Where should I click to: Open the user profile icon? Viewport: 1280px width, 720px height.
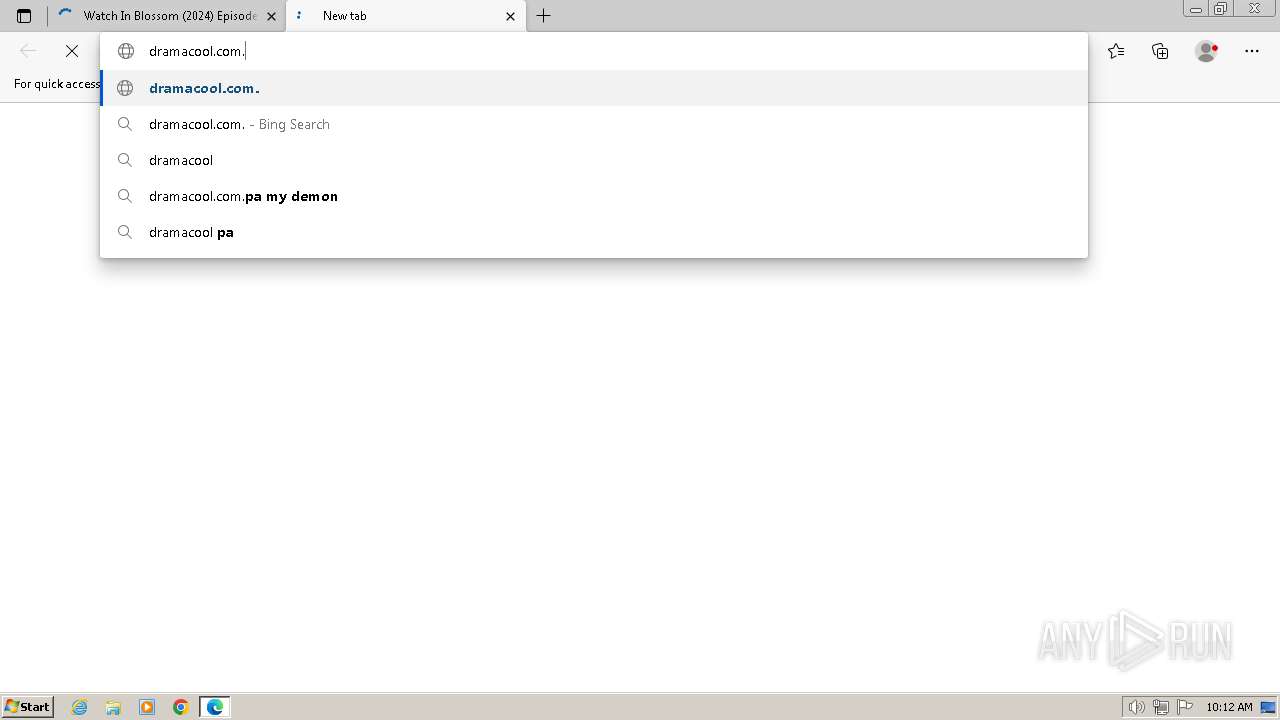click(1206, 51)
